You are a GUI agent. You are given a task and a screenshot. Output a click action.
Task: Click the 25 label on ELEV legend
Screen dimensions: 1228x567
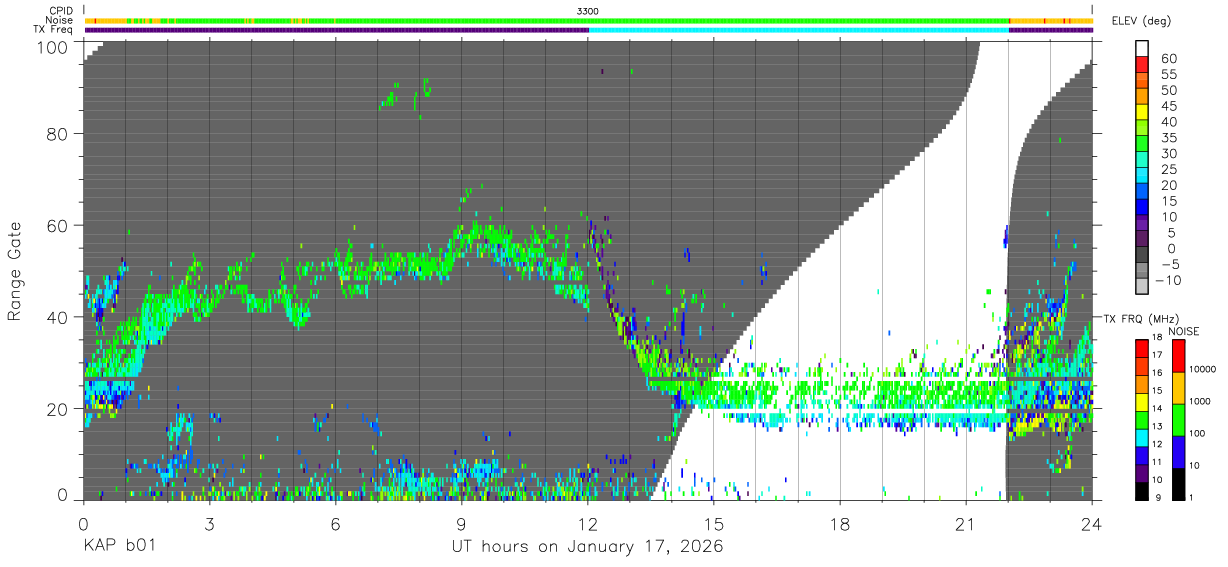pos(1167,170)
